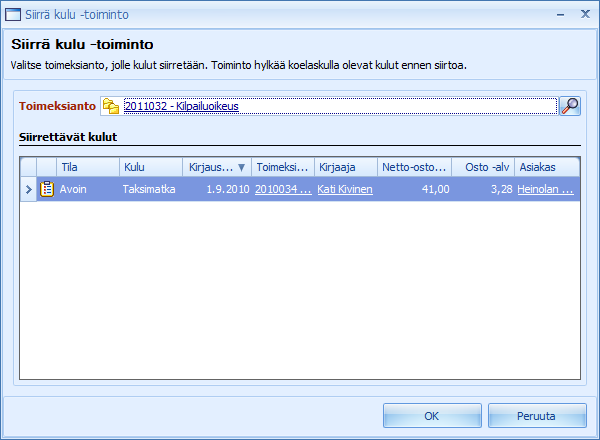Close the Siirrä kulu -toiminto window

[585, 14]
